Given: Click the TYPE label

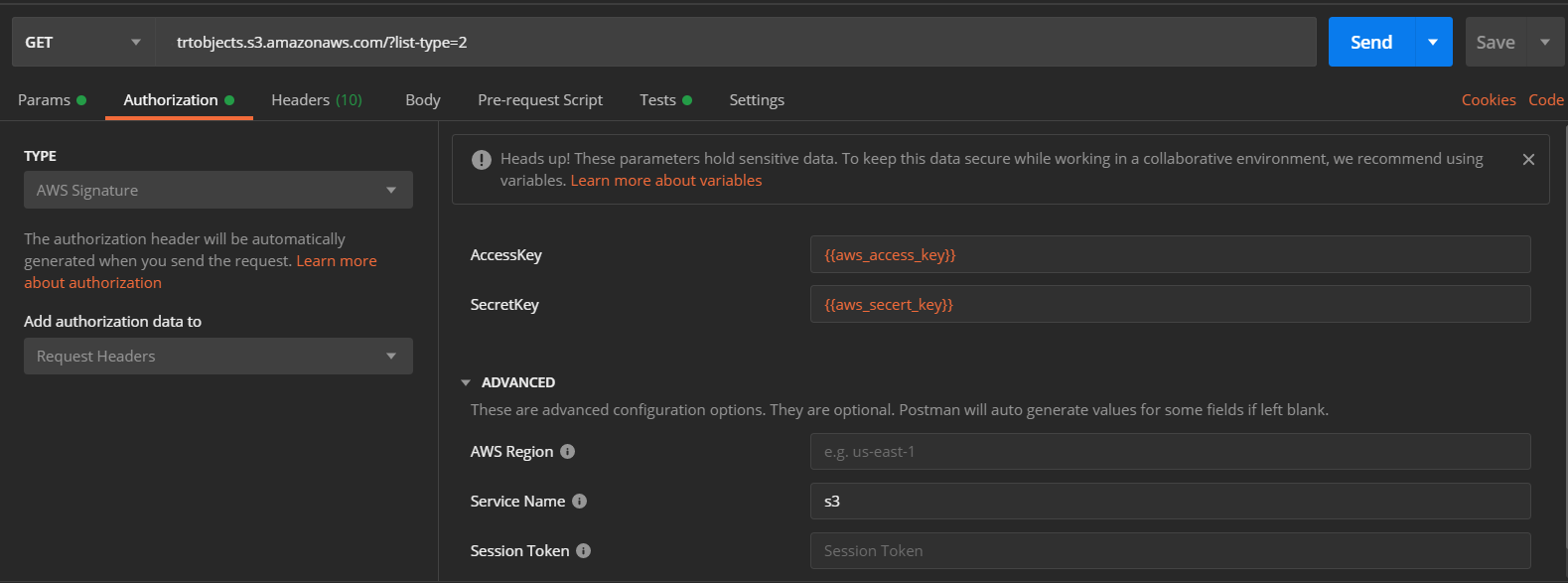Looking at the screenshot, I should coord(41,156).
